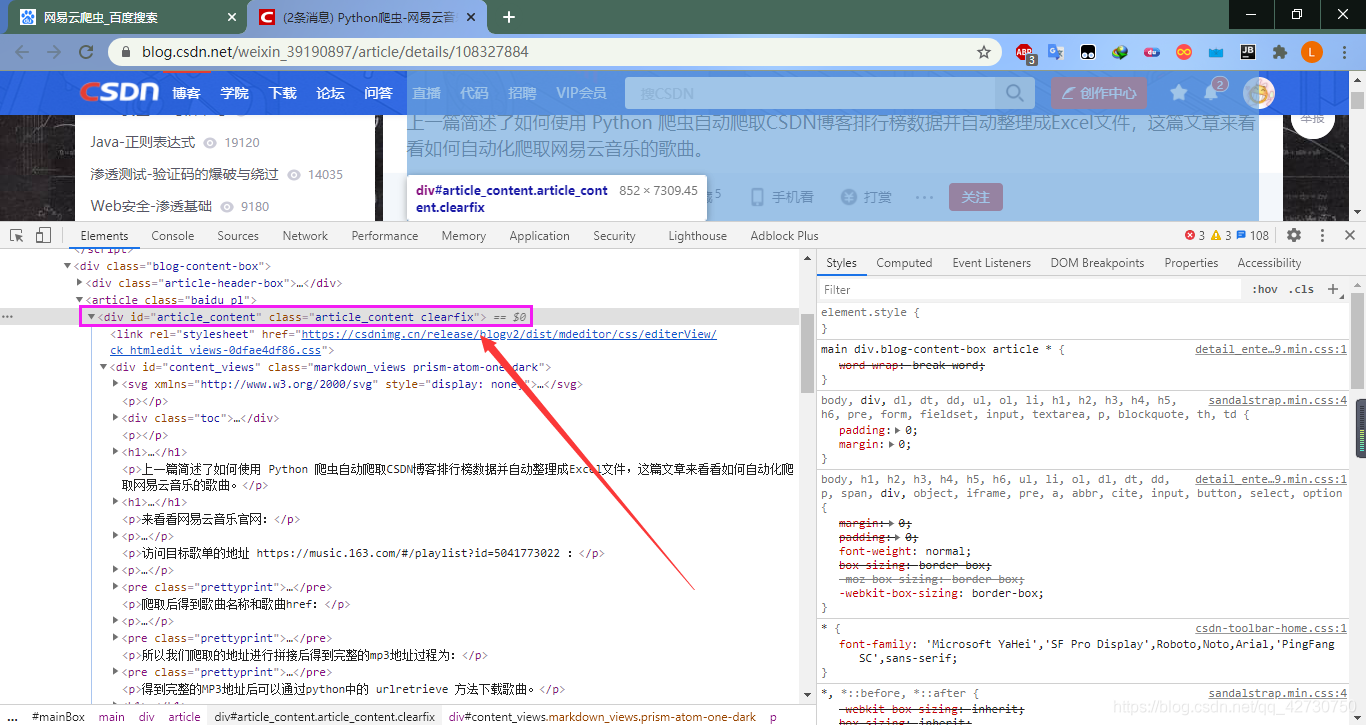Viewport: 1366px width, 725px height.
Task: Switch to the Sources tab
Action: (x=238, y=236)
